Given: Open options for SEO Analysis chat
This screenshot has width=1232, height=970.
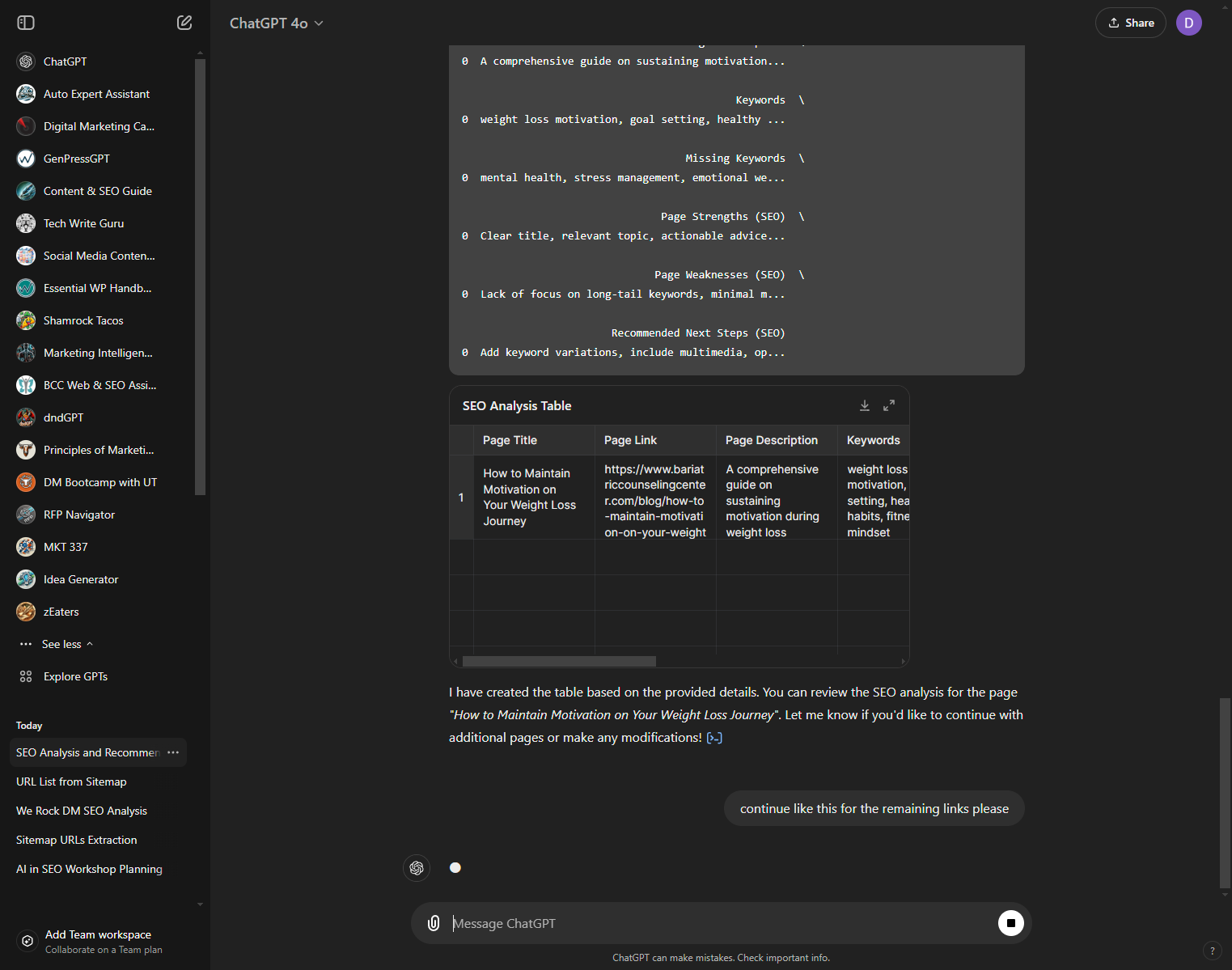Looking at the screenshot, I should (173, 752).
